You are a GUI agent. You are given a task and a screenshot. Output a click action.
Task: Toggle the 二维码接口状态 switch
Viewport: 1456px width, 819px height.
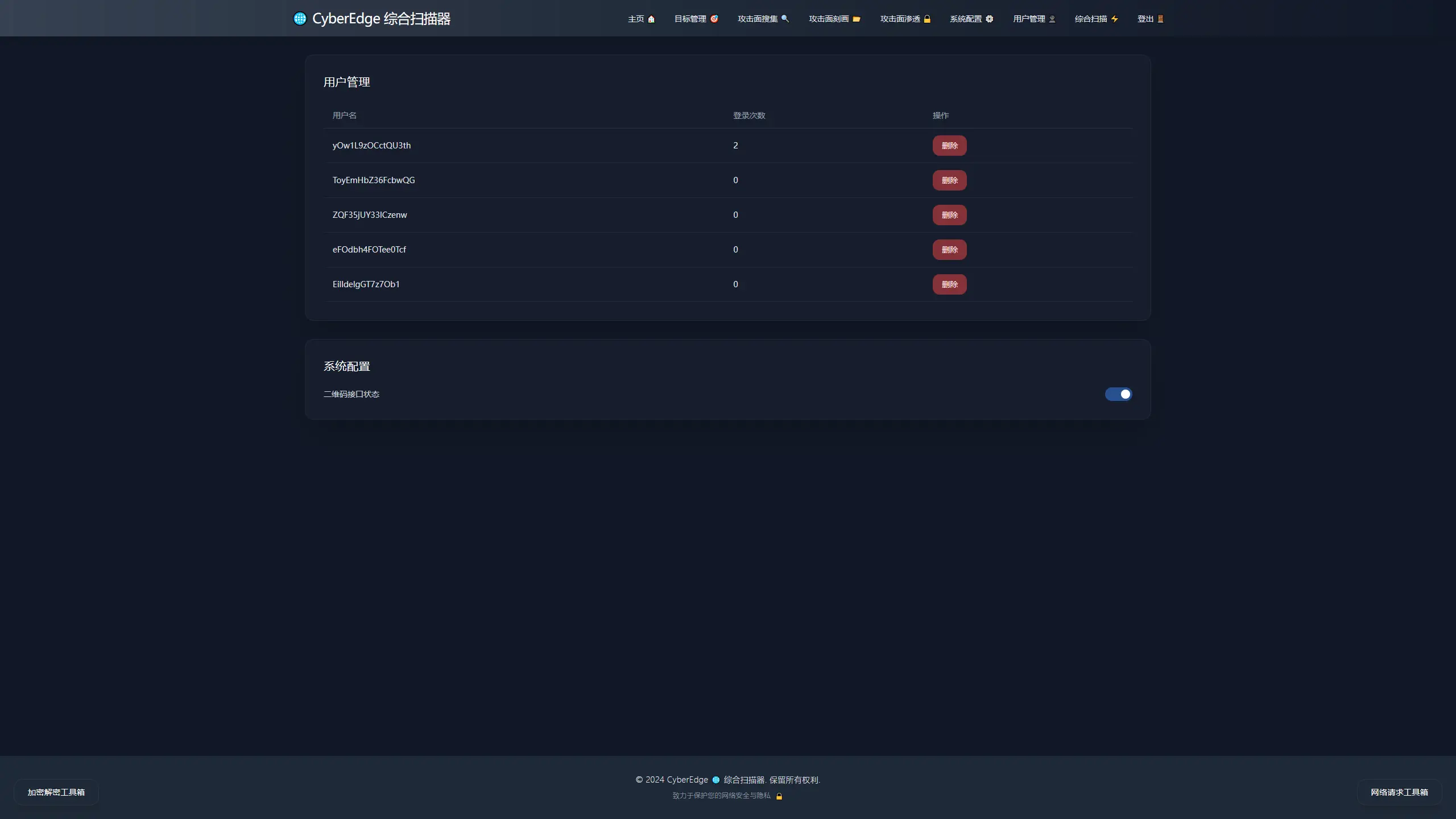point(1118,394)
